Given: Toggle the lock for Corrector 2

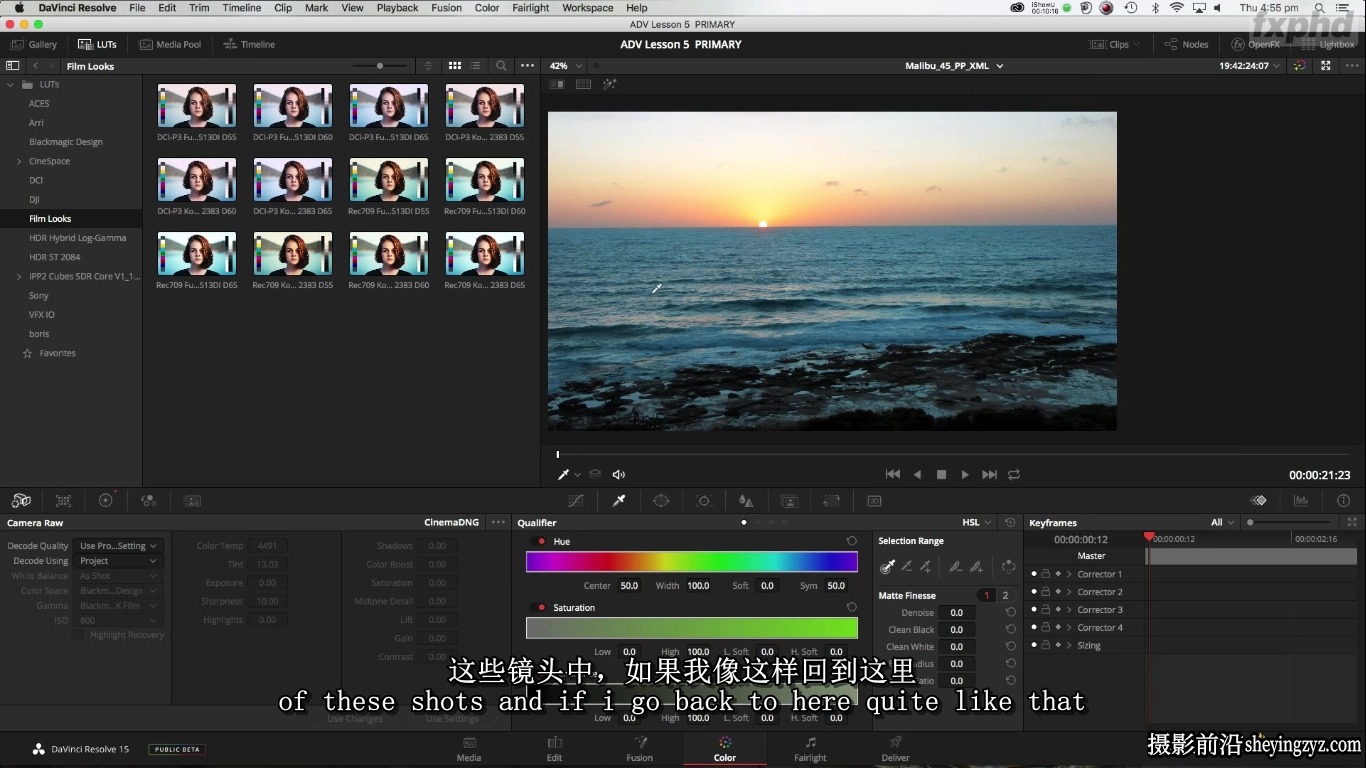Looking at the screenshot, I should click(x=1045, y=592).
